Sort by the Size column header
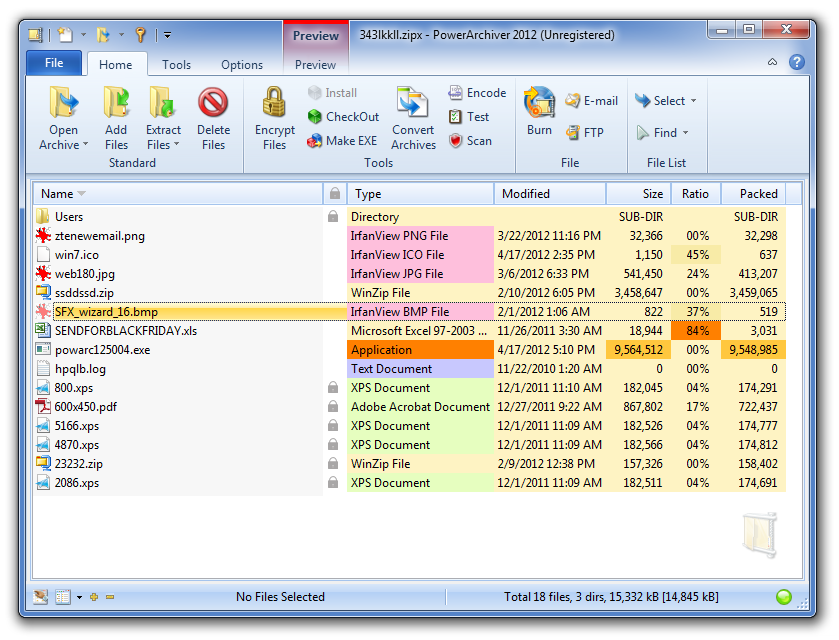Screen dimensions: 839x640 [639, 193]
